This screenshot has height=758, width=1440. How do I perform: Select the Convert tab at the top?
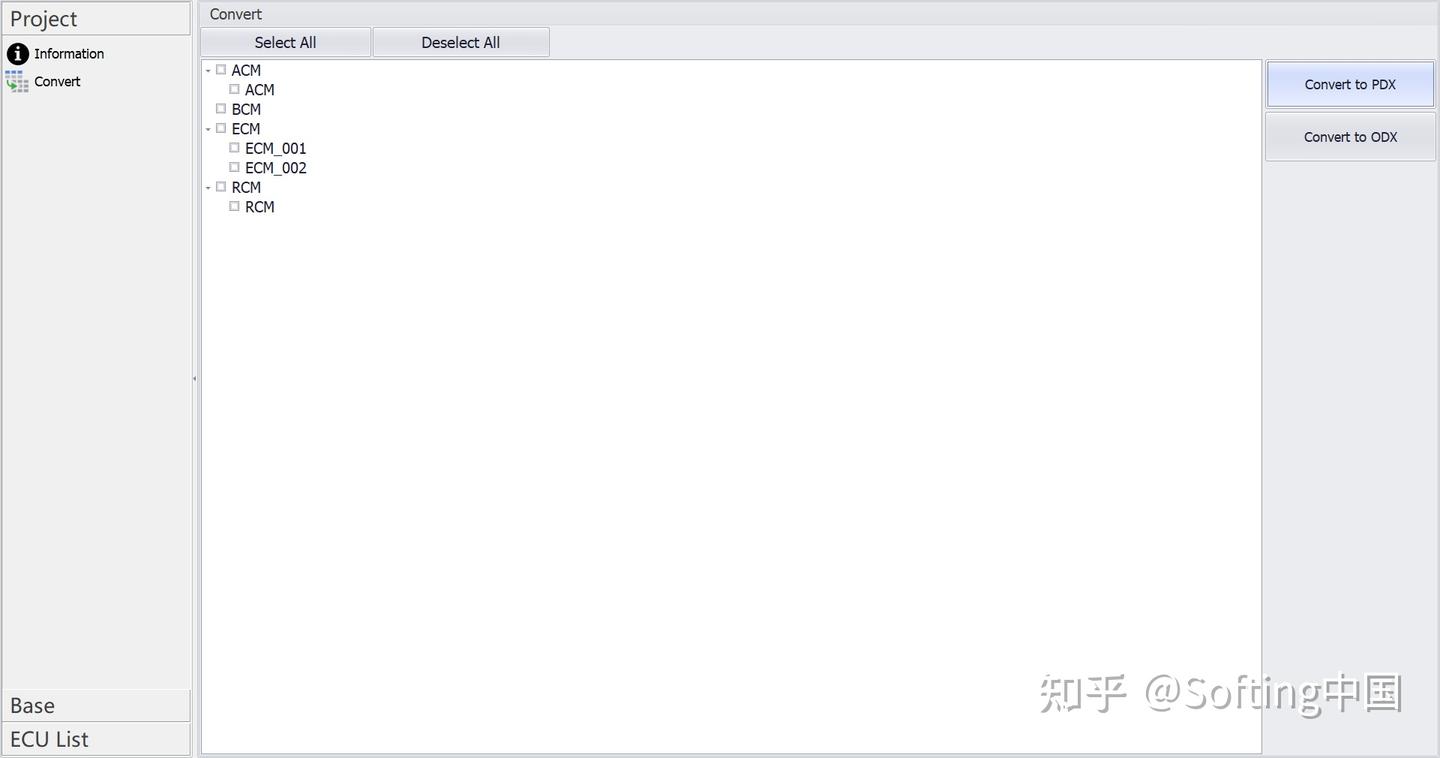pyautogui.click(x=235, y=14)
